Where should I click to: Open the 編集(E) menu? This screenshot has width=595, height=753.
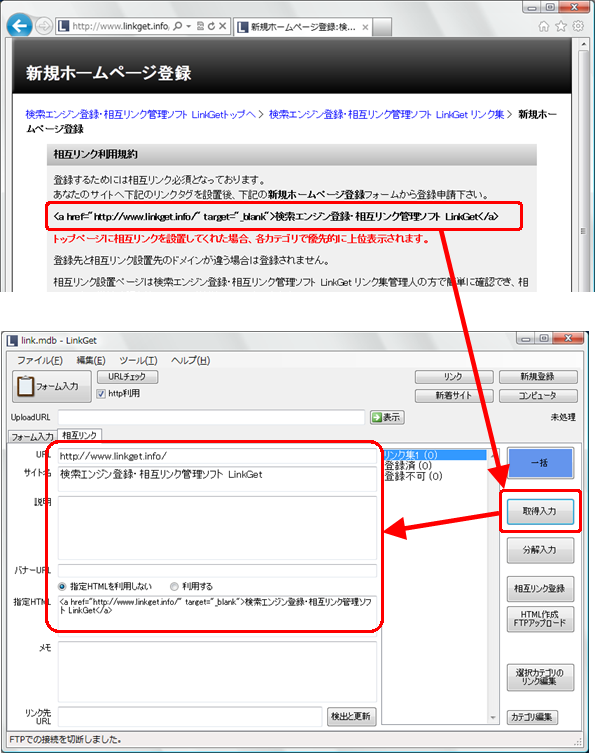click(91, 360)
